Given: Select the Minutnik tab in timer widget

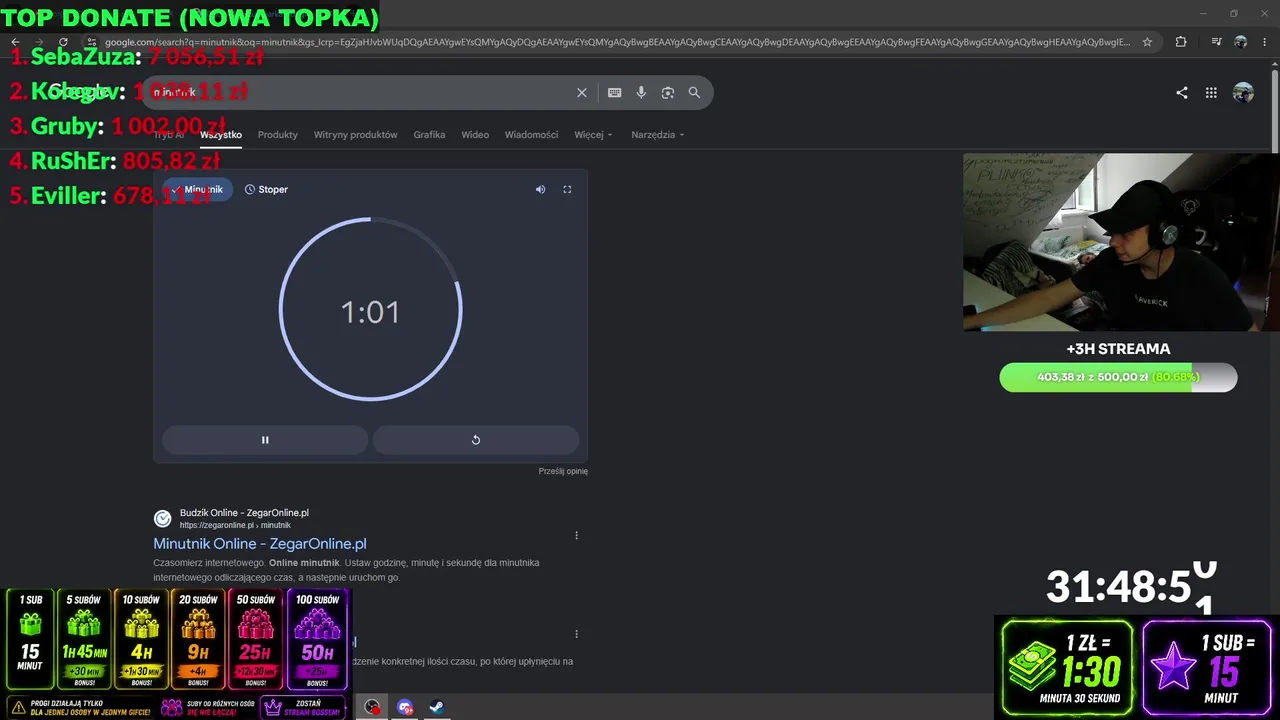Looking at the screenshot, I should pos(198,189).
